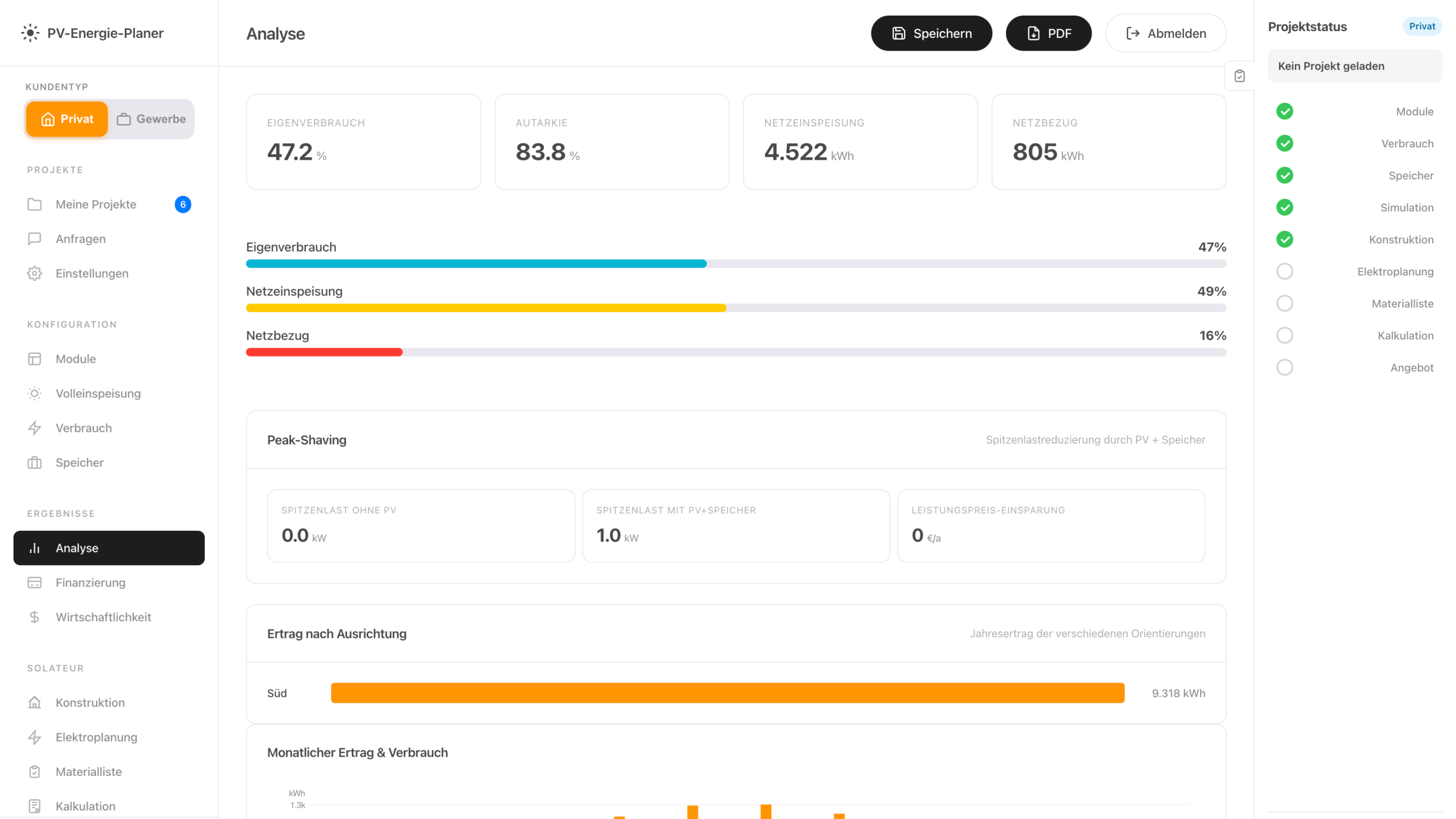Click the credit card icon for Finanzierung
Viewport: 1456px width, 819px height.
(x=35, y=583)
